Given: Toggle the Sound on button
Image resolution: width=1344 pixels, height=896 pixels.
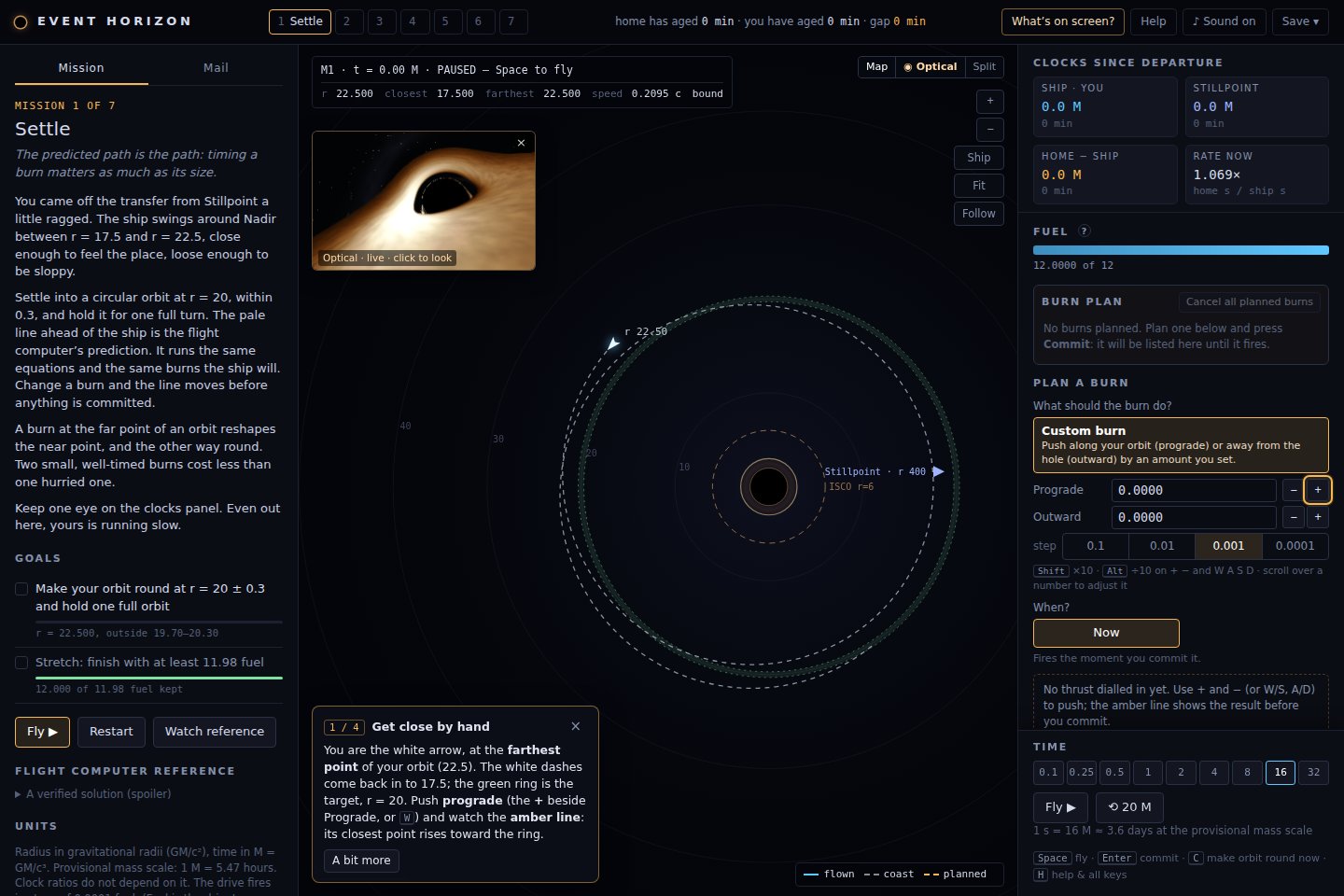Looking at the screenshot, I should 1224,21.
